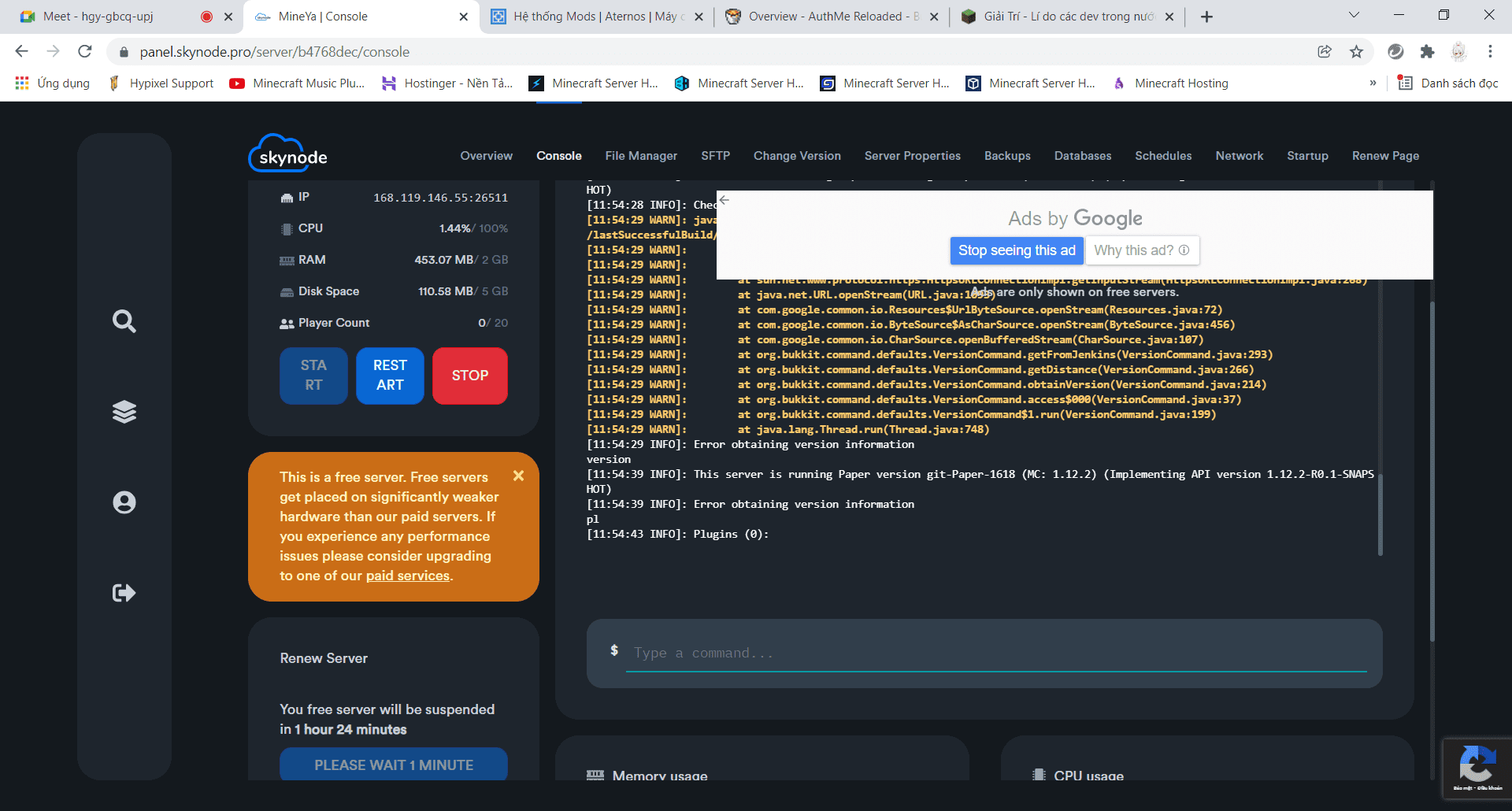
Task: Click back arrow on Google ad overlay
Action: [x=724, y=200]
